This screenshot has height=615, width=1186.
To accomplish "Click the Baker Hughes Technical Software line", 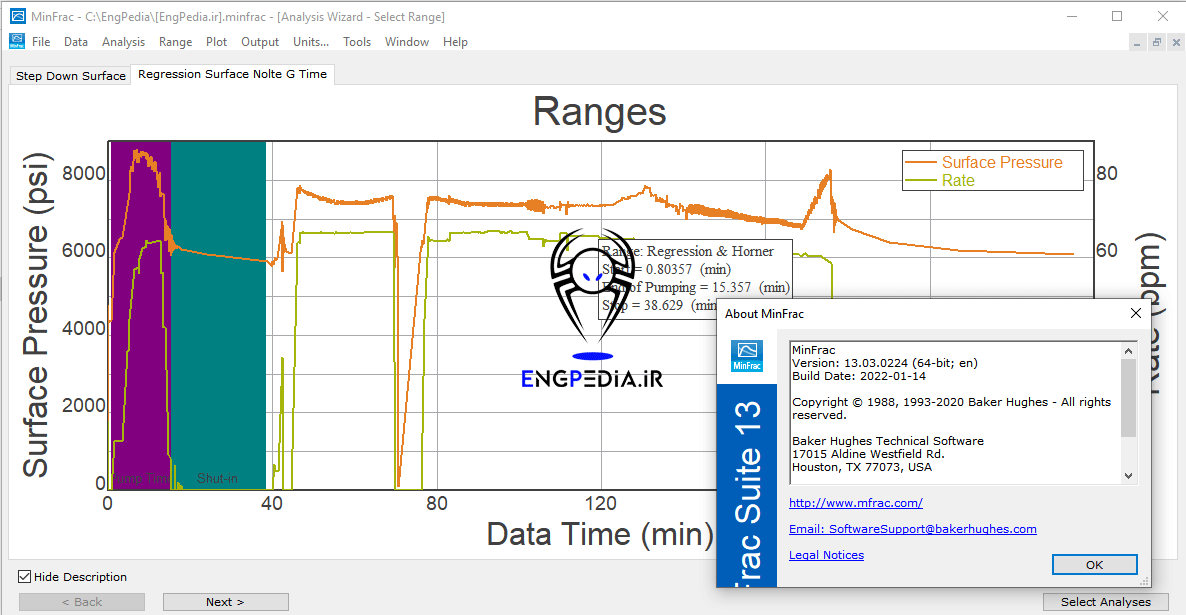I will point(888,441).
